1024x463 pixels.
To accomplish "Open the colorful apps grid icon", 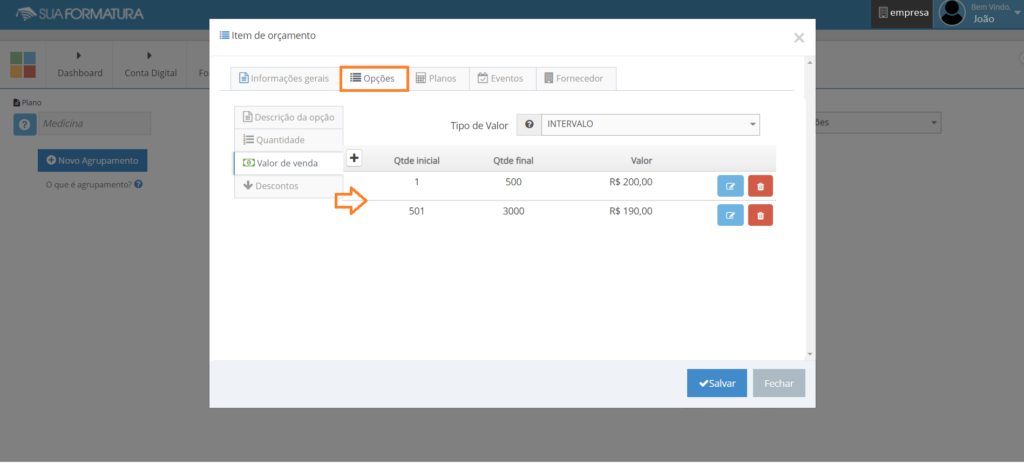I will [x=23, y=65].
